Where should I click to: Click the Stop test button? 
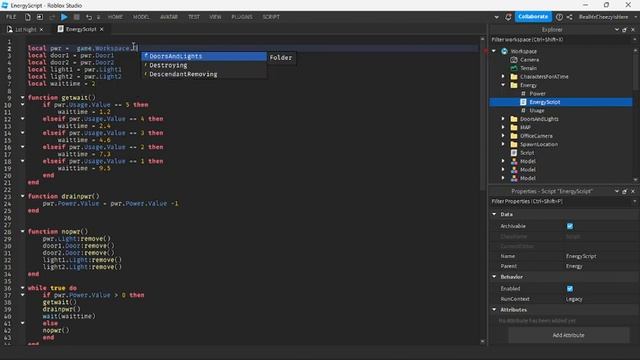[77, 17]
